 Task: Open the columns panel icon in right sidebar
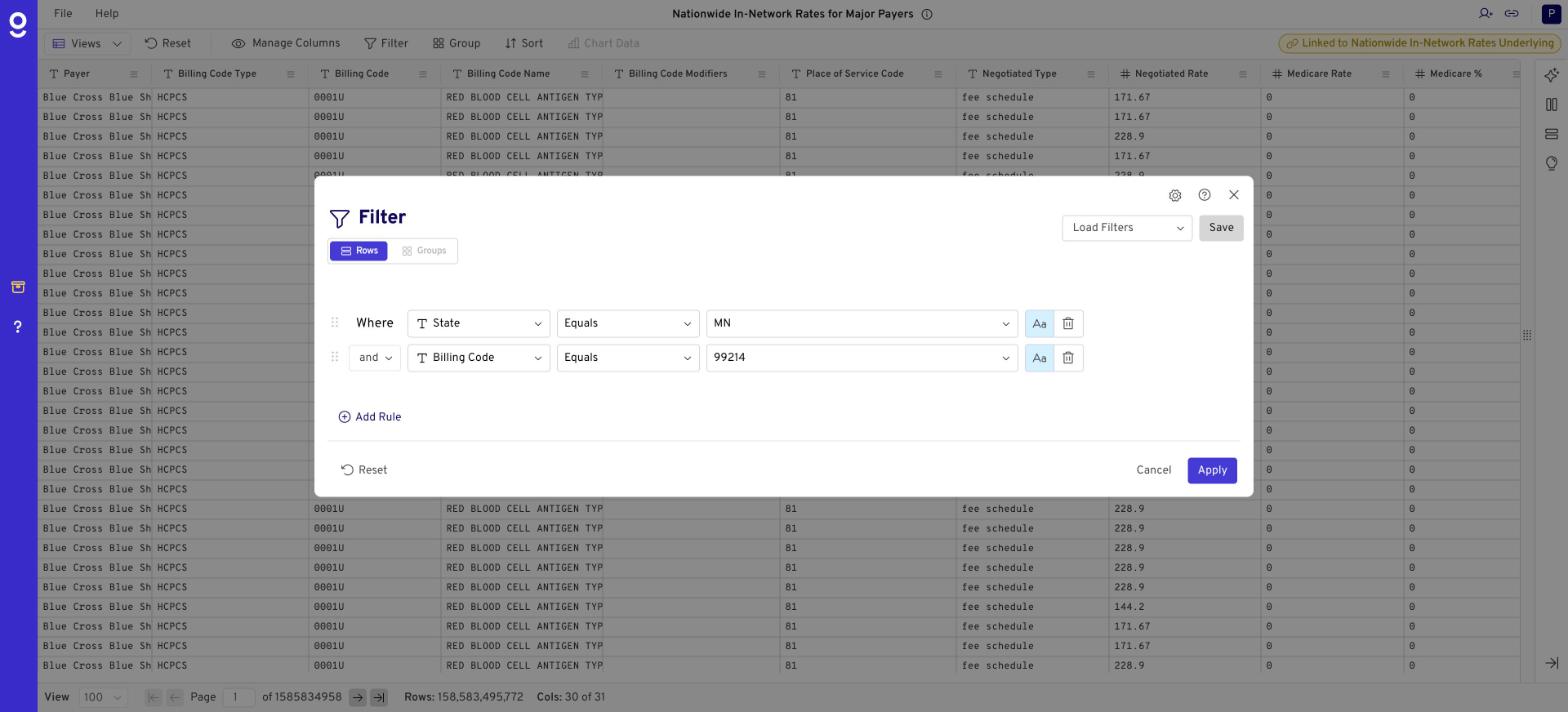click(1551, 105)
